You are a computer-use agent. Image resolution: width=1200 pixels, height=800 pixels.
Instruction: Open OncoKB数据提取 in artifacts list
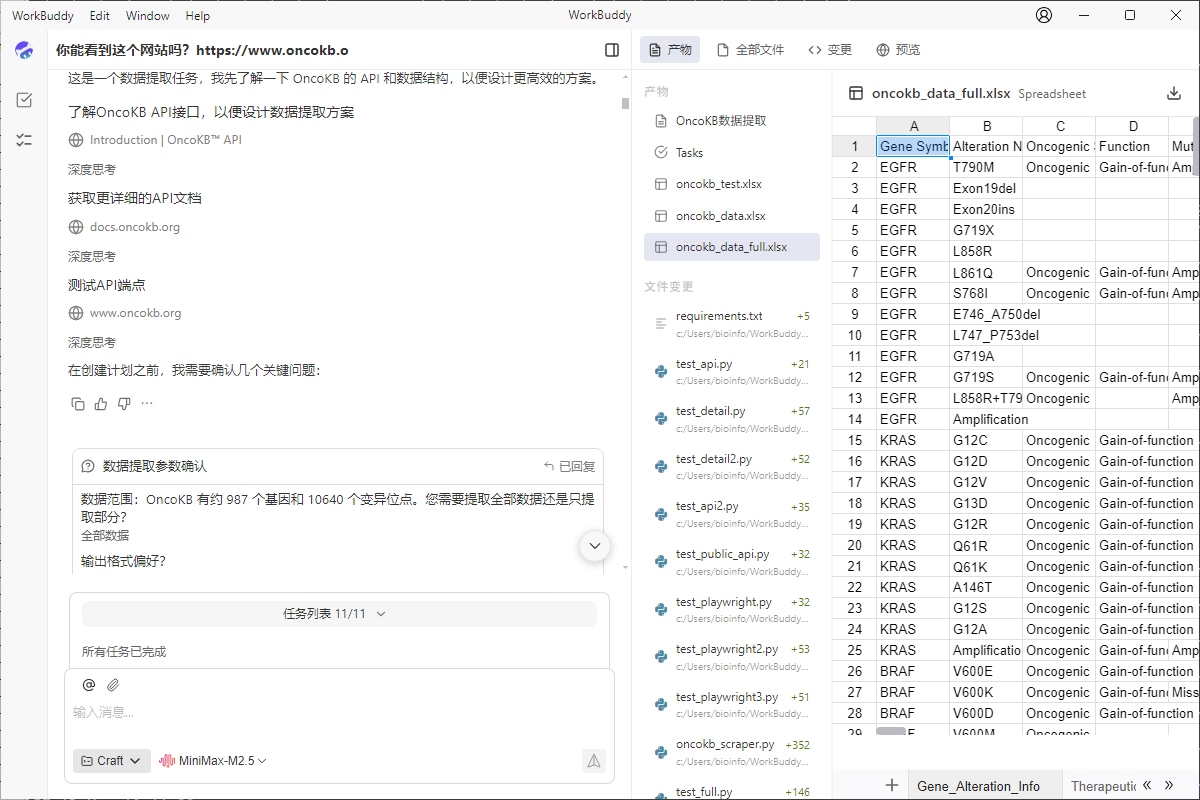(732, 121)
